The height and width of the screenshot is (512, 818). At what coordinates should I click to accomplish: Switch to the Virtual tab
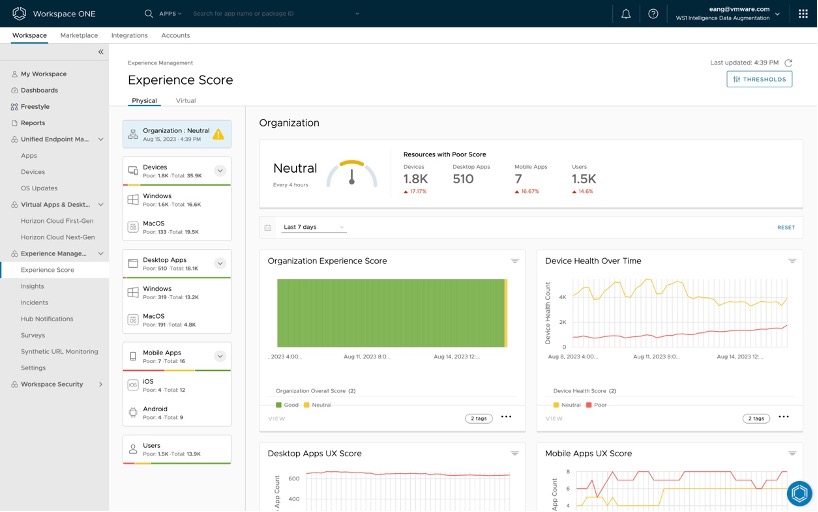(x=186, y=101)
